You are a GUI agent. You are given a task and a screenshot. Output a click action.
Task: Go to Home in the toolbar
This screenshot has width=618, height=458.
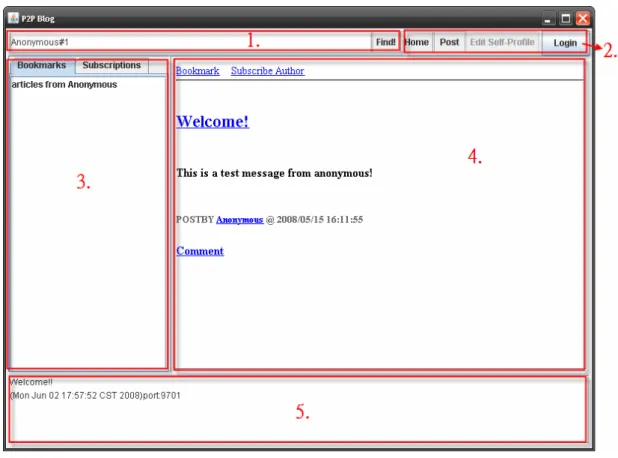point(417,42)
